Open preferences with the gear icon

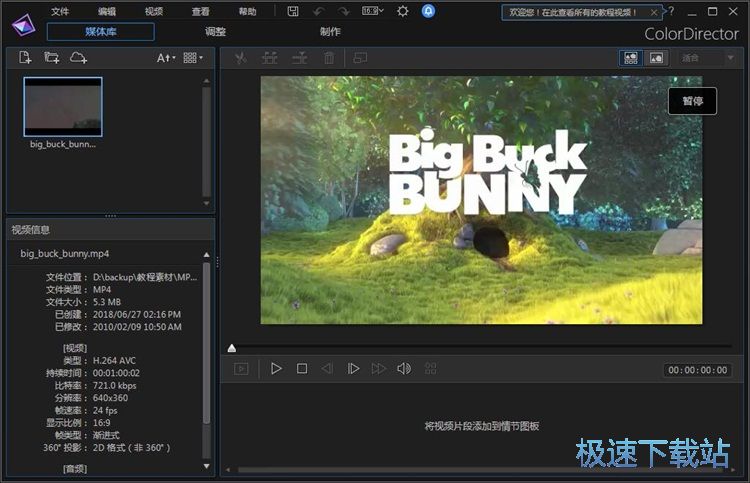tap(403, 11)
